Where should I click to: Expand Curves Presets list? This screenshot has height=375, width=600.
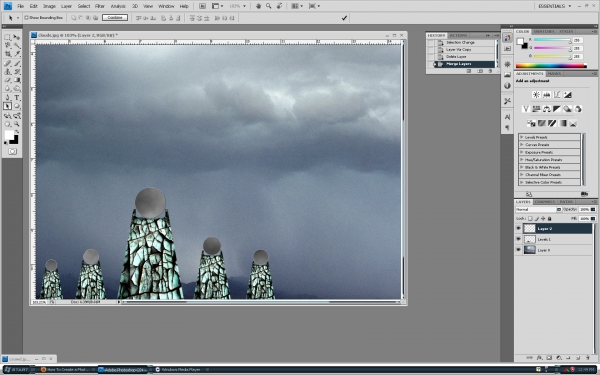click(x=522, y=145)
